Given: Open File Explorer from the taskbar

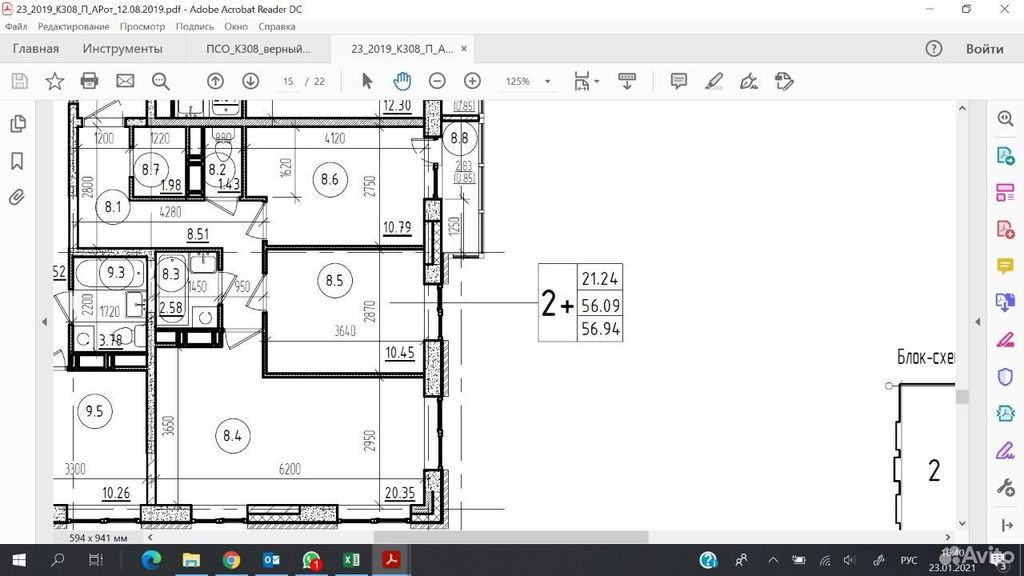Looking at the screenshot, I should coord(191,560).
